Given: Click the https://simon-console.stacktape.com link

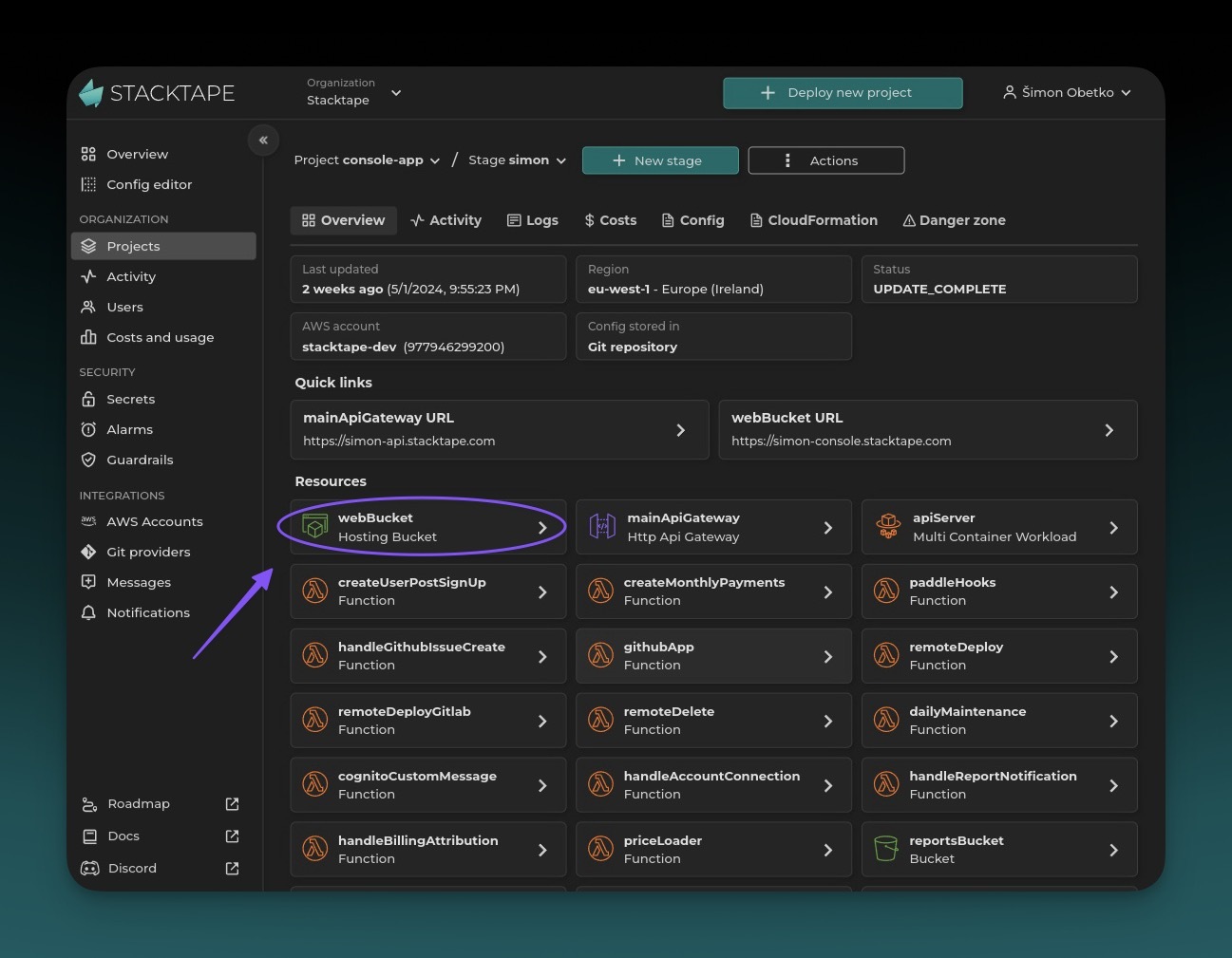Looking at the screenshot, I should click(x=841, y=441).
